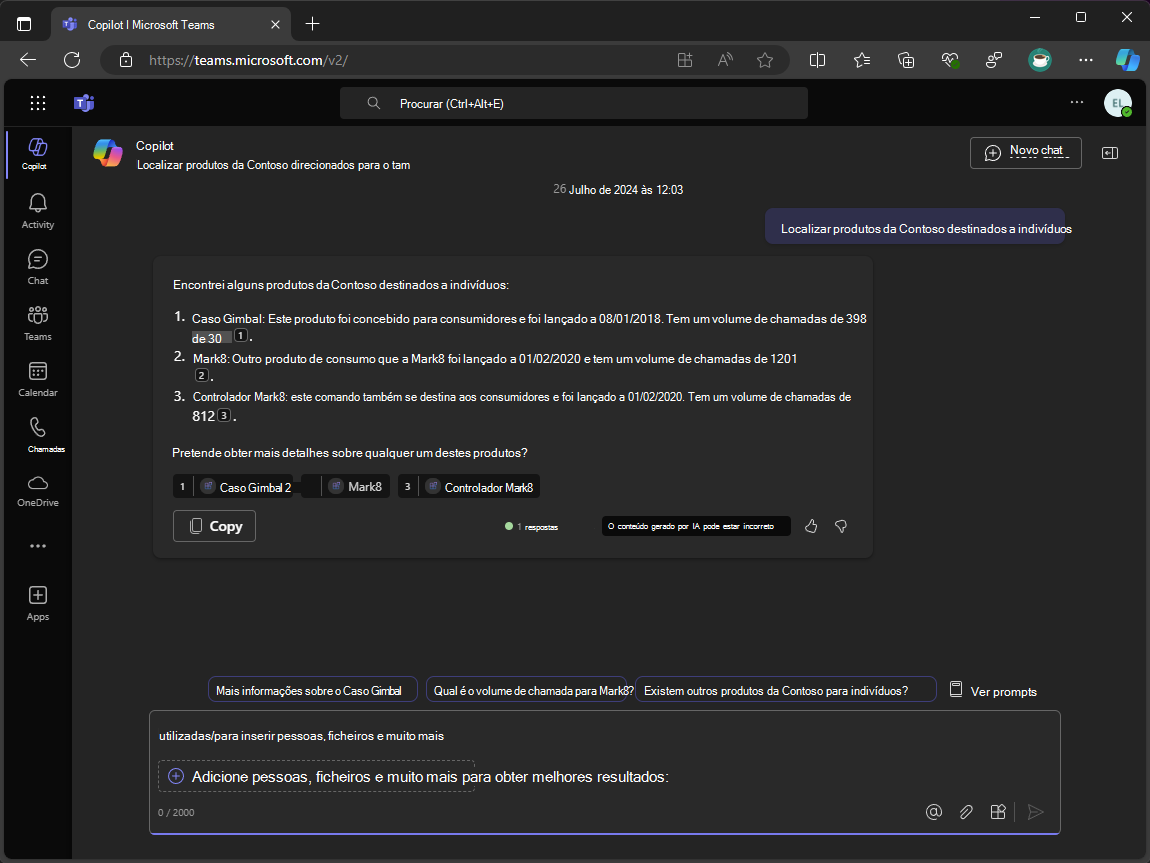Open browser split screen icon

coord(817,60)
